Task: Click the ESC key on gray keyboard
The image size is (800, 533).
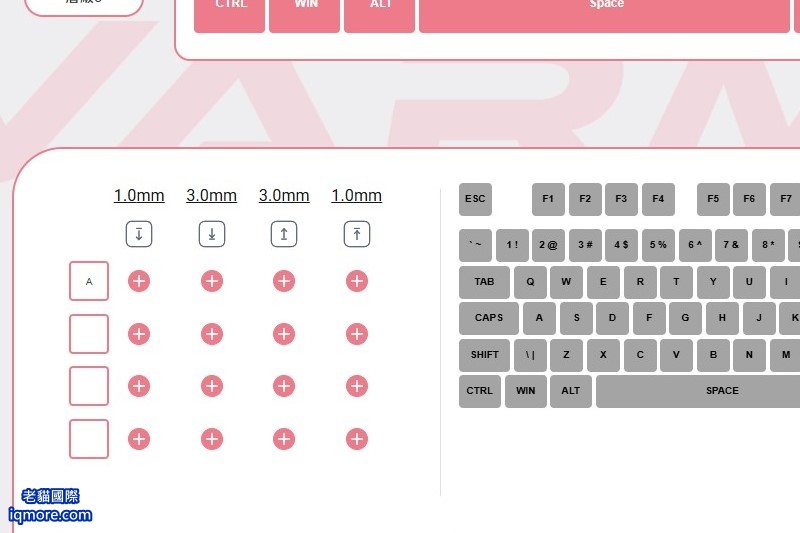Action: point(475,199)
